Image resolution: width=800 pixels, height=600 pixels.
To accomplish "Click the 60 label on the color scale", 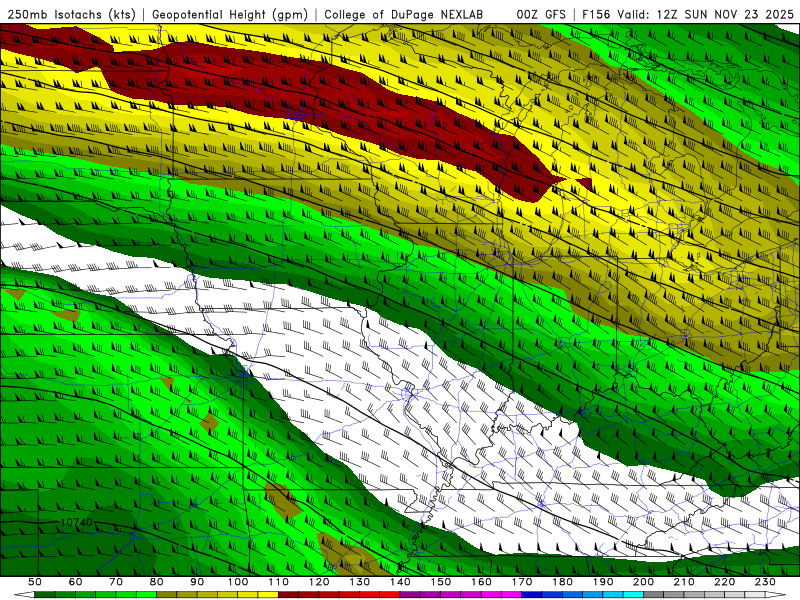I will point(76,582).
